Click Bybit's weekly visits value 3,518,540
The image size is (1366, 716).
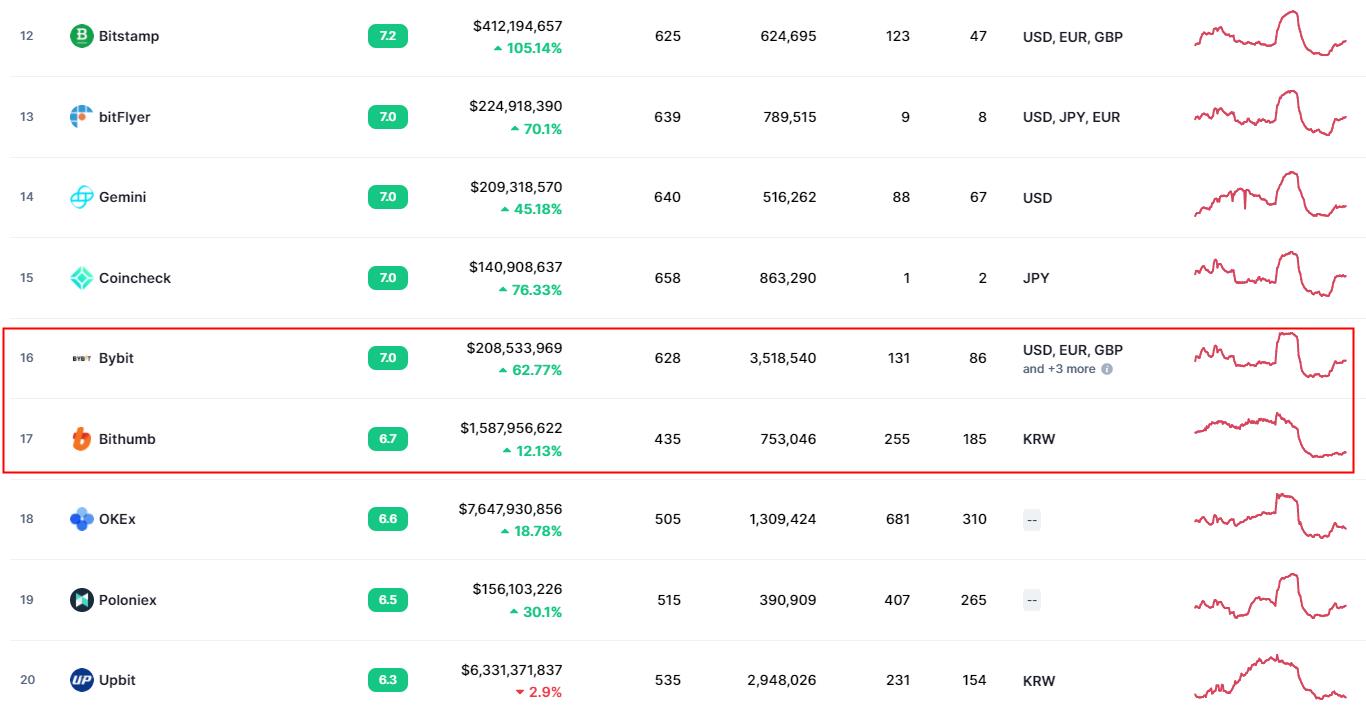click(x=783, y=358)
